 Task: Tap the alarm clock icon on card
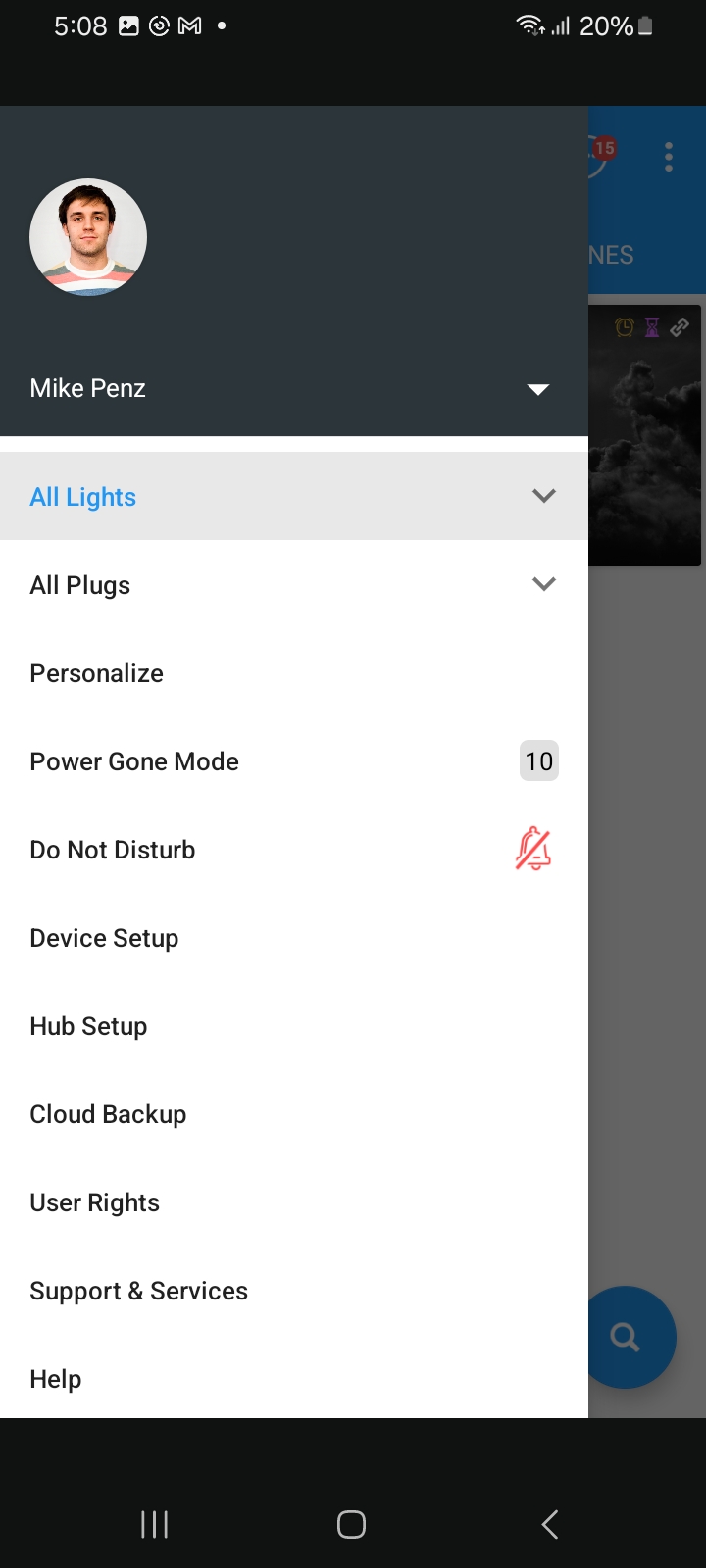tap(625, 327)
